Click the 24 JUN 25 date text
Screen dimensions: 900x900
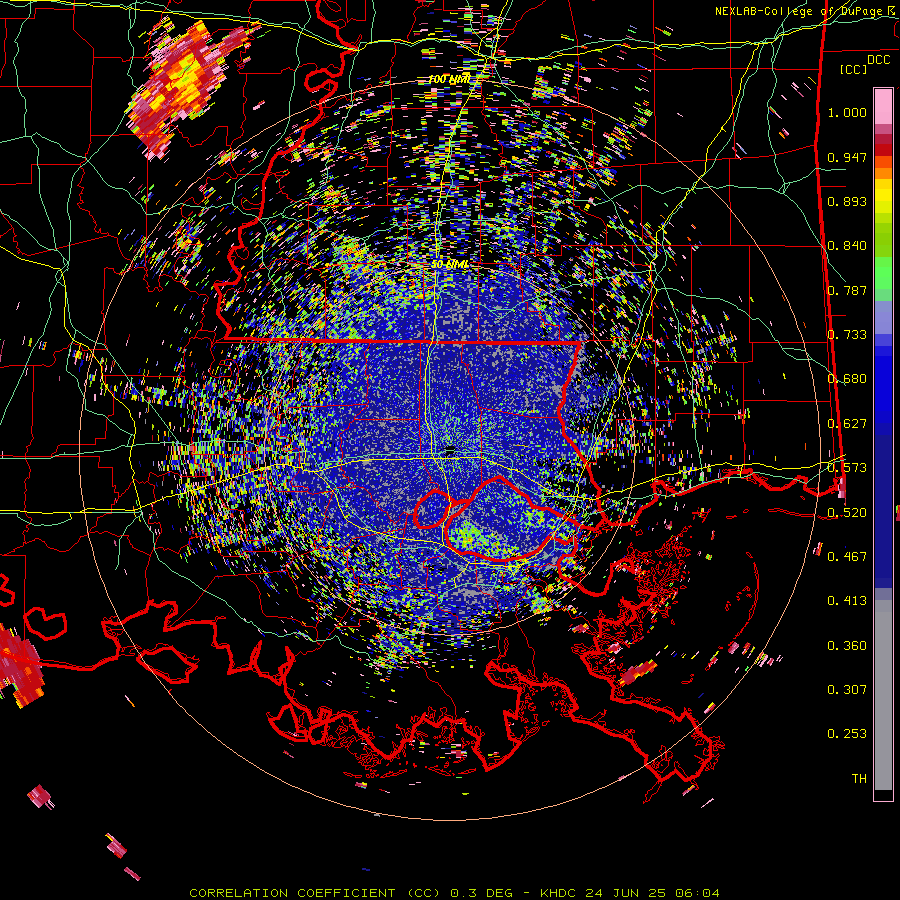pyautogui.click(x=624, y=893)
